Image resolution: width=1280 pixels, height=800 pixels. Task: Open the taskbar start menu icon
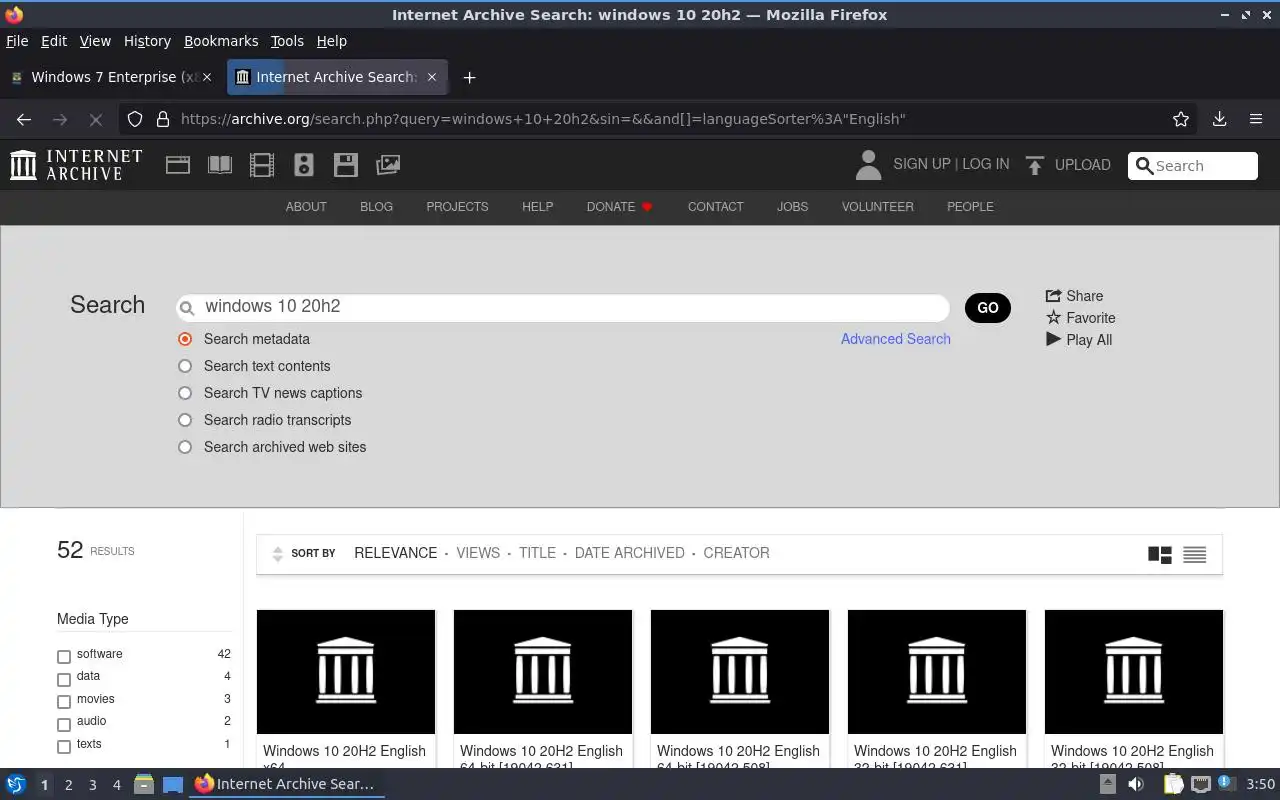(16, 784)
